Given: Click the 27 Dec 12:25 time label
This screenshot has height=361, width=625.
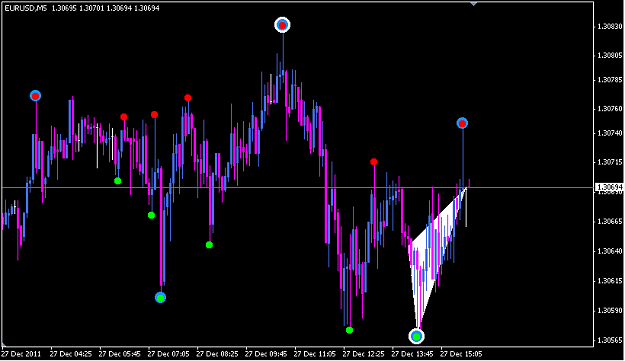Looking at the screenshot, I should click(364, 354).
